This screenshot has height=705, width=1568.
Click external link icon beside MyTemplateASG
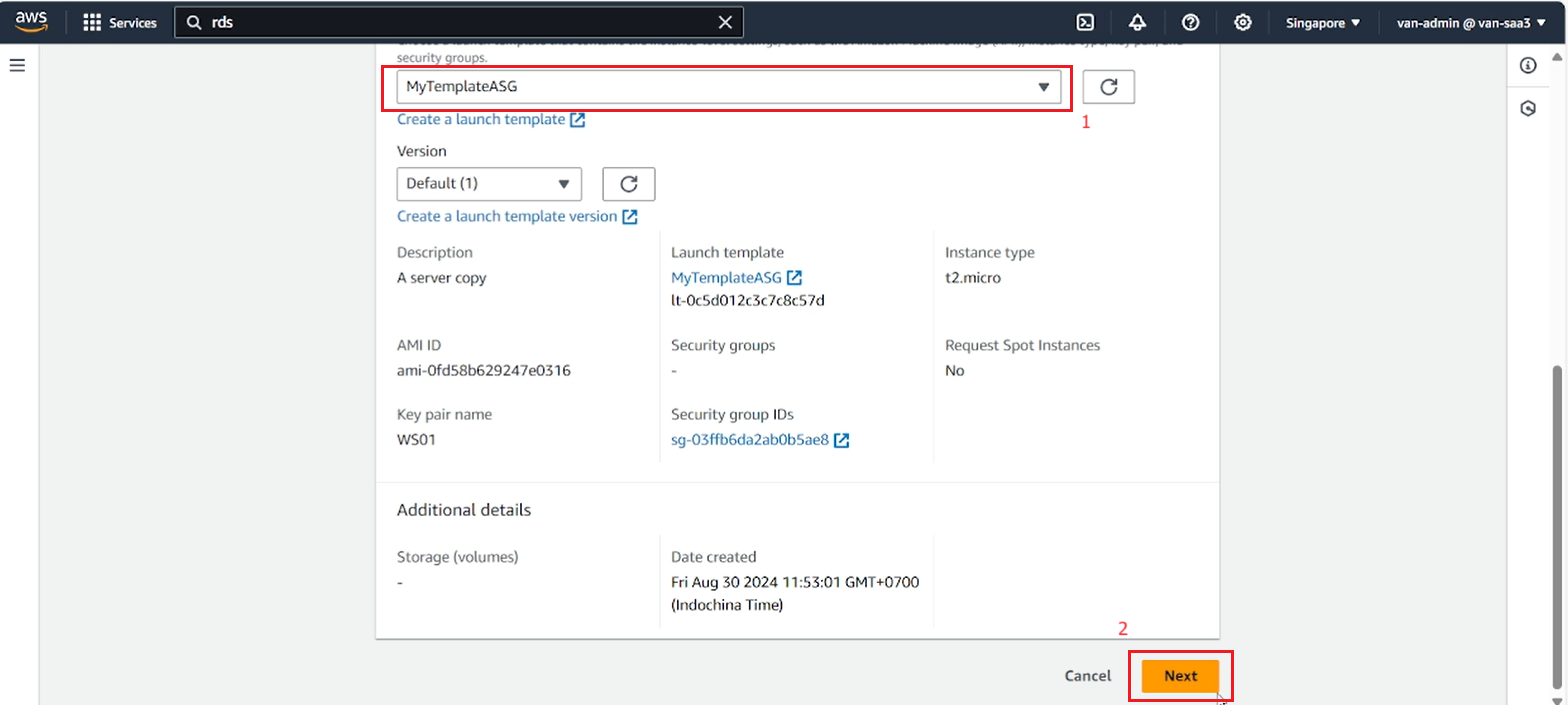pos(794,277)
